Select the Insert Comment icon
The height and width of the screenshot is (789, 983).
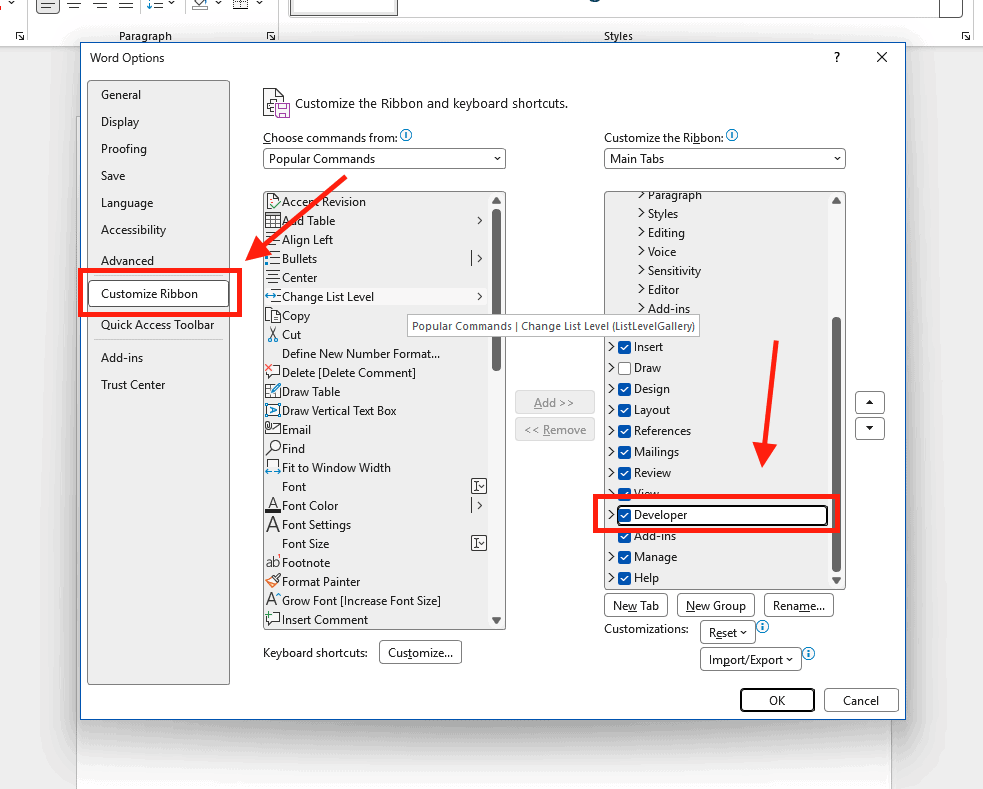[273, 620]
